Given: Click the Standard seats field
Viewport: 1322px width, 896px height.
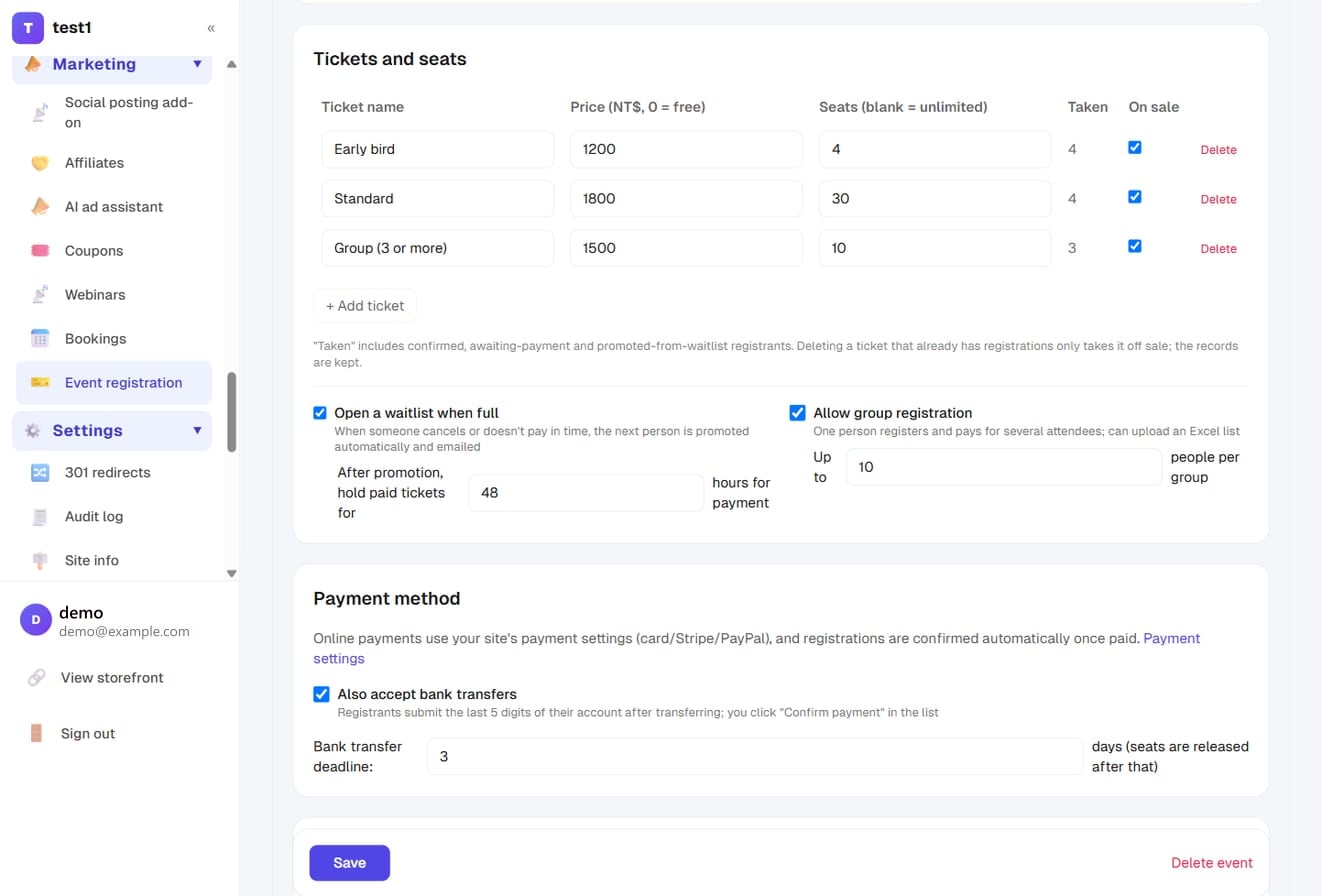Looking at the screenshot, I should [935, 198].
